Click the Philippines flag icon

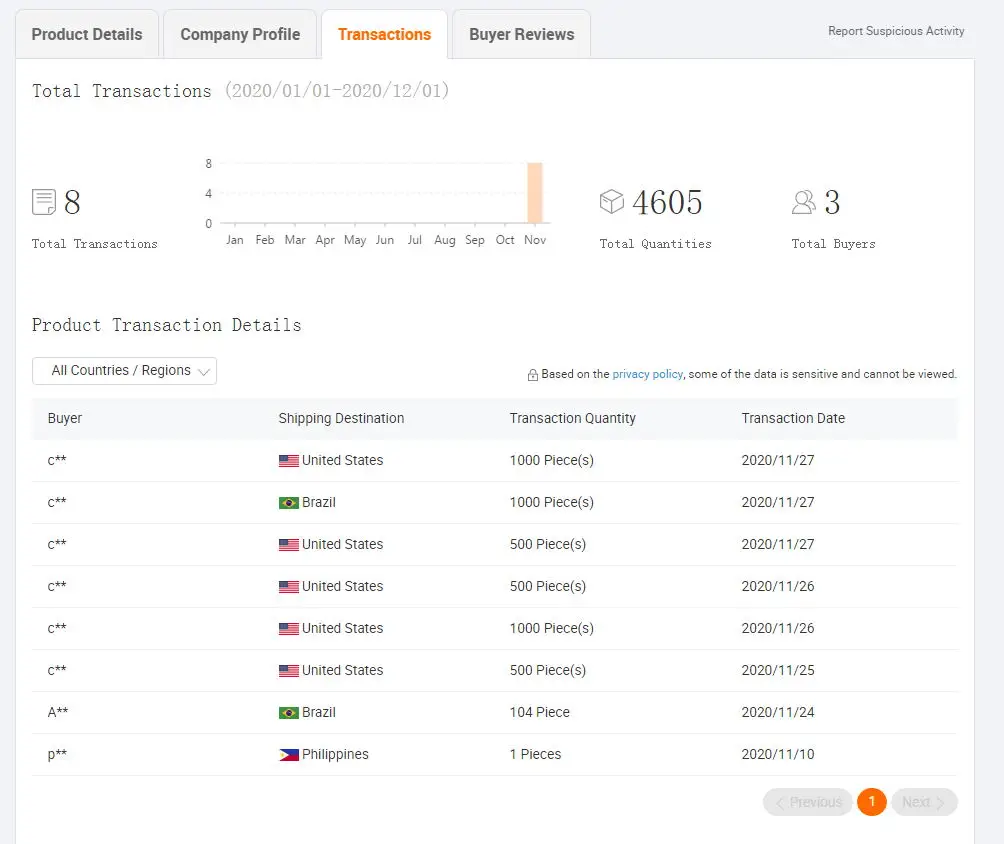pyautogui.click(x=288, y=755)
